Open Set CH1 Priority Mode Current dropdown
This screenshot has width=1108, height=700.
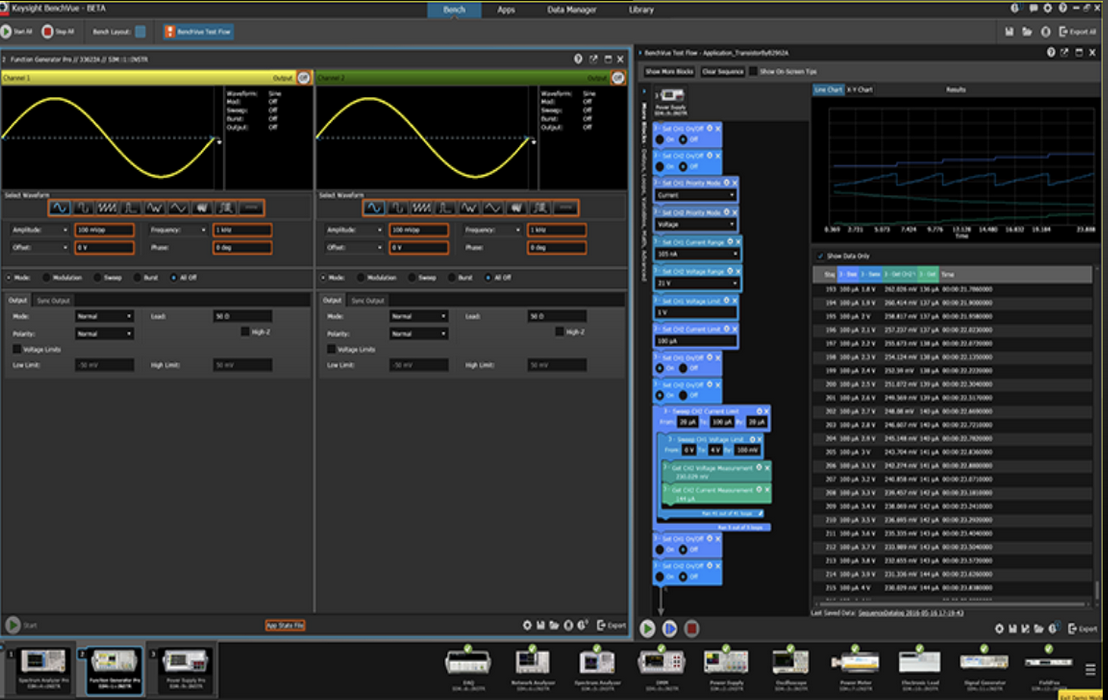click(x=696, y=195)
